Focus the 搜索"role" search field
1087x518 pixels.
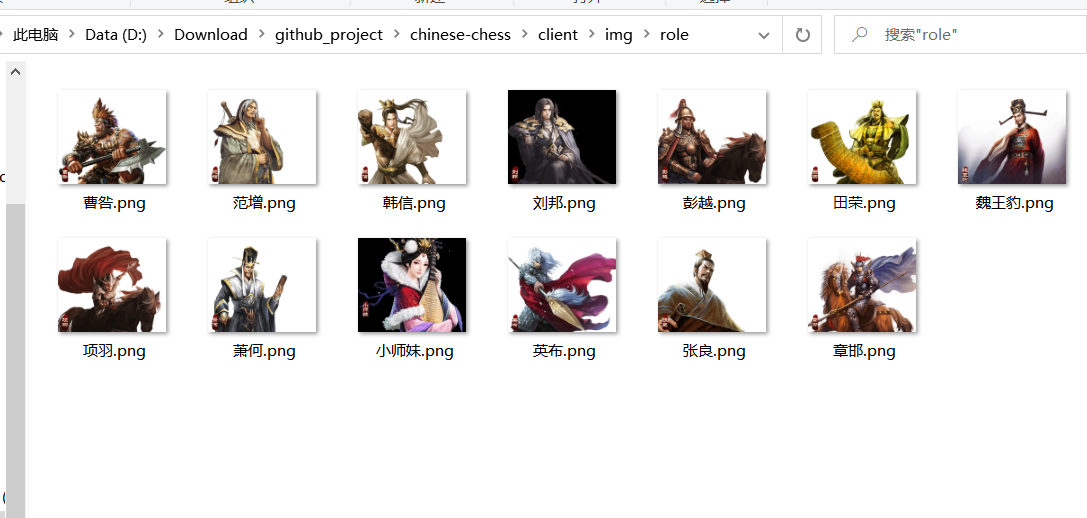point(960,35)
